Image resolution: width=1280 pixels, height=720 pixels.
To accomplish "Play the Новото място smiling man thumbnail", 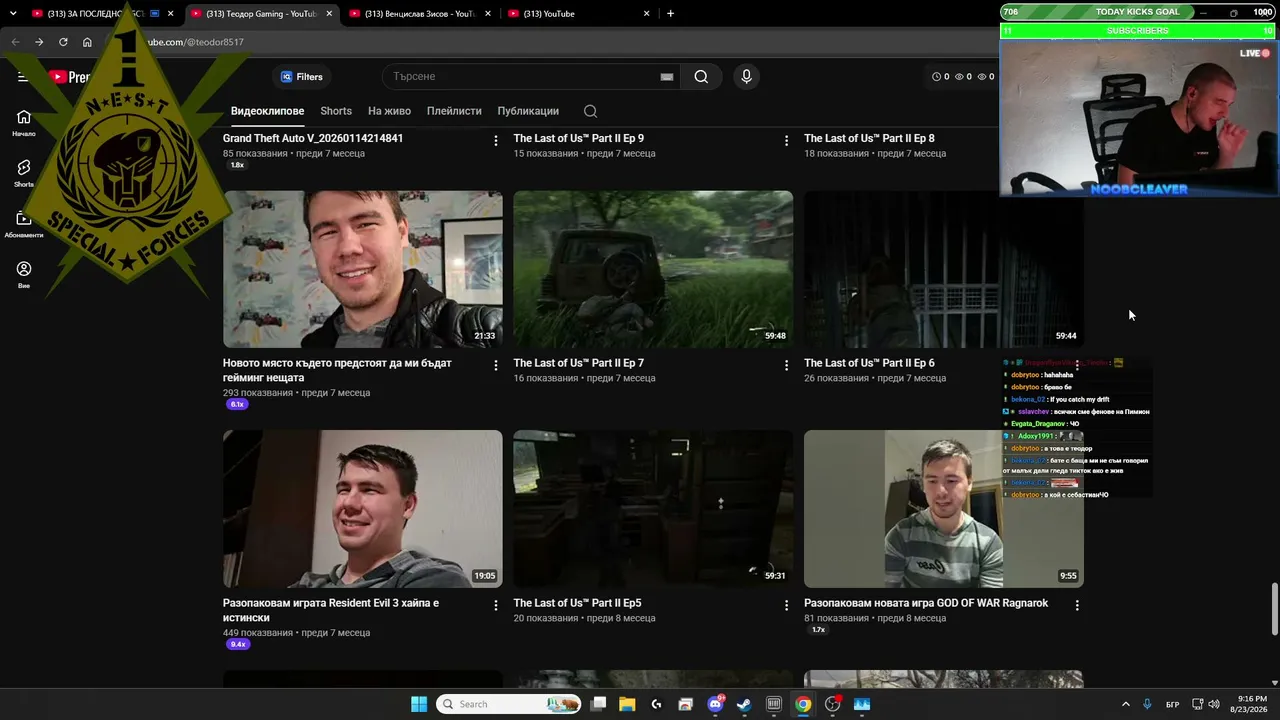I will [x=363, y=269].
